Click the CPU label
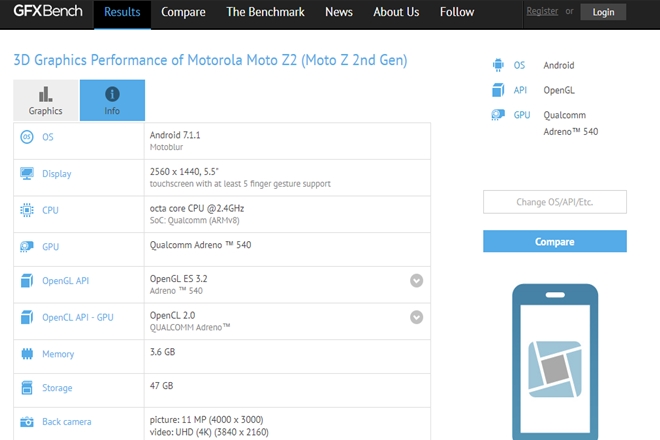Viewport: 660px width, 440px height. click(50, 210)
